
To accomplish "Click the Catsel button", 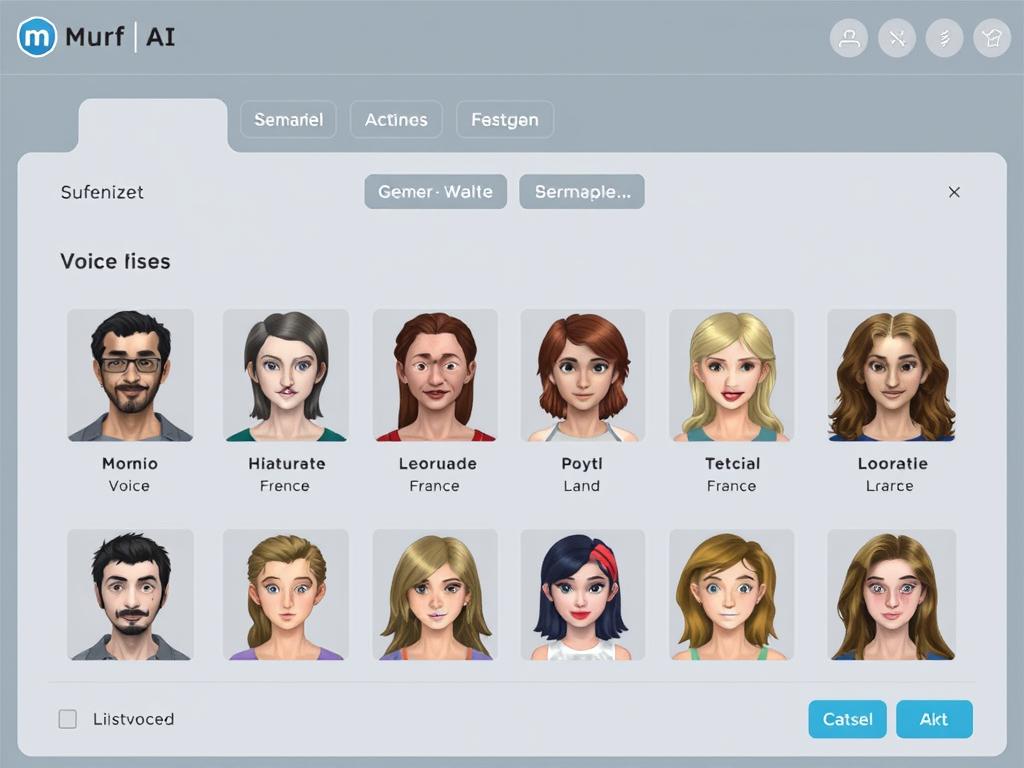I will (x=847, y=719).
